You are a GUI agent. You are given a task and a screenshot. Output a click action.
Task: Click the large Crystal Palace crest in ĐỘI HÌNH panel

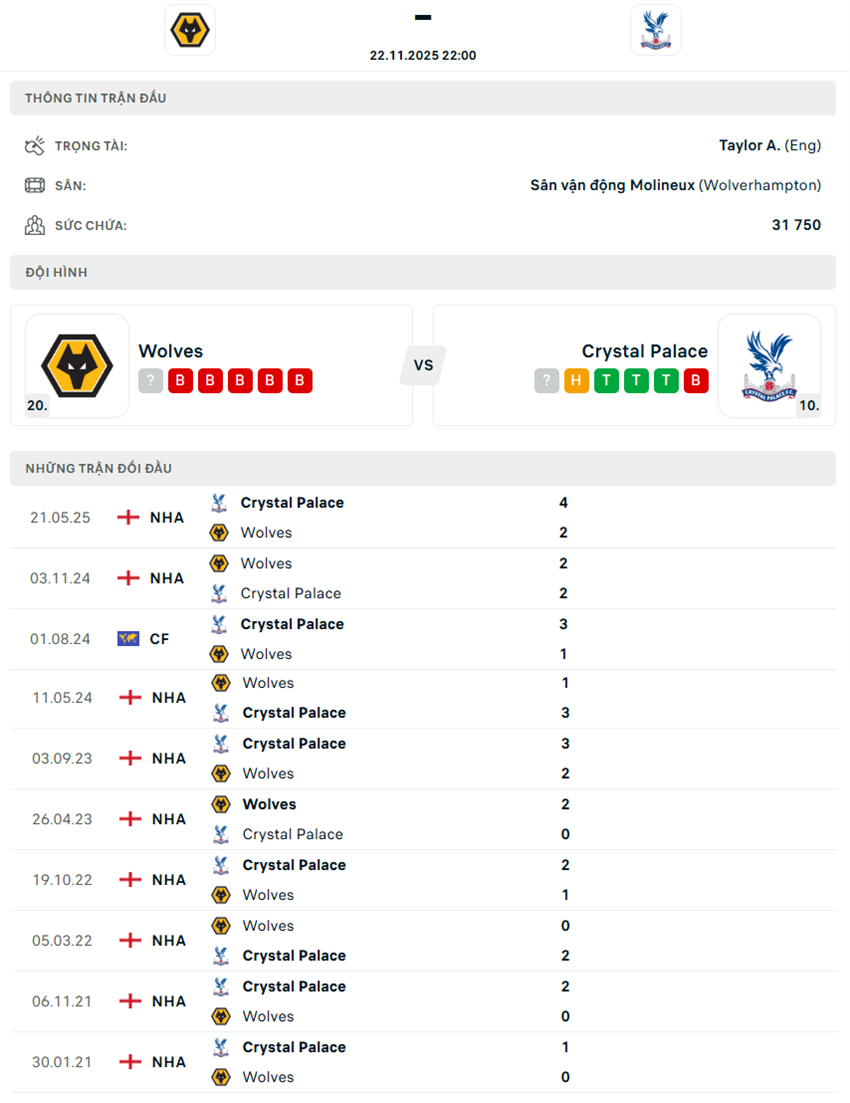(x=770, y=365)
